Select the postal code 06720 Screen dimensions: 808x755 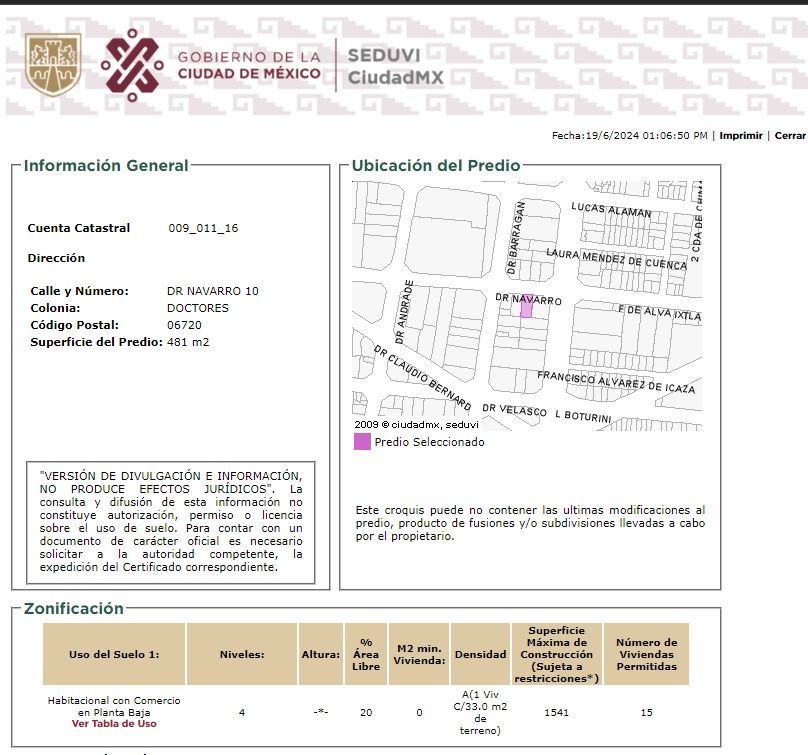click(184, 325)
